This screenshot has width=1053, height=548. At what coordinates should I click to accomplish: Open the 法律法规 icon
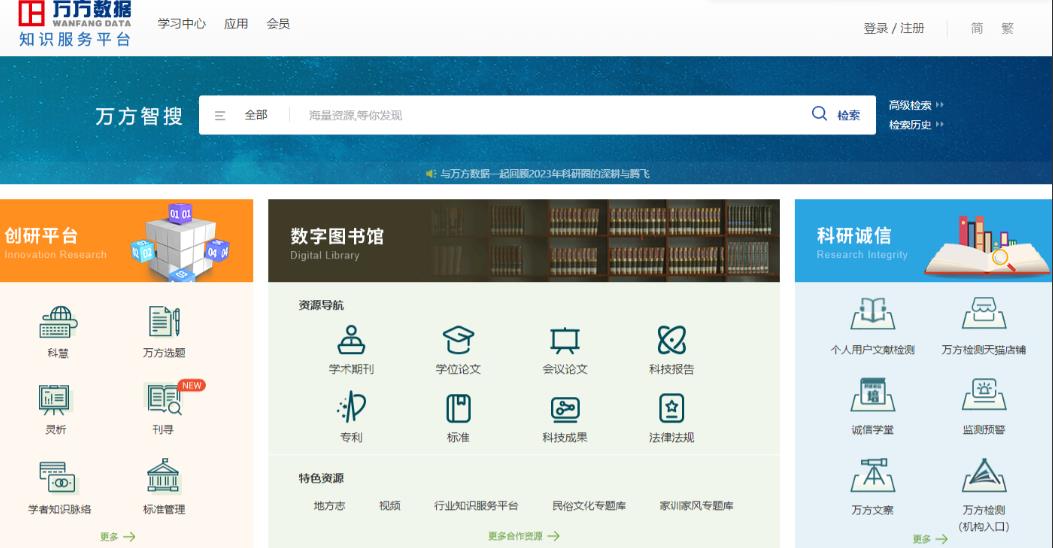pos(672,408)
